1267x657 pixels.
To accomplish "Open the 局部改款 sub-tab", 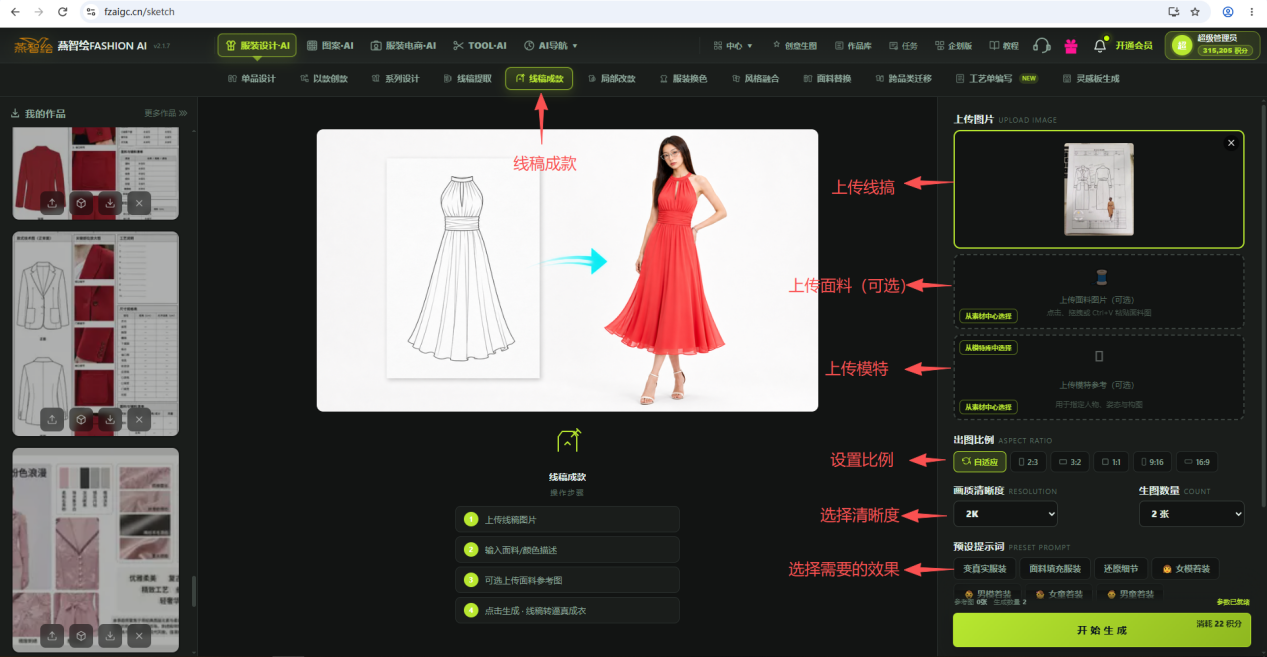I will (612, 78).
